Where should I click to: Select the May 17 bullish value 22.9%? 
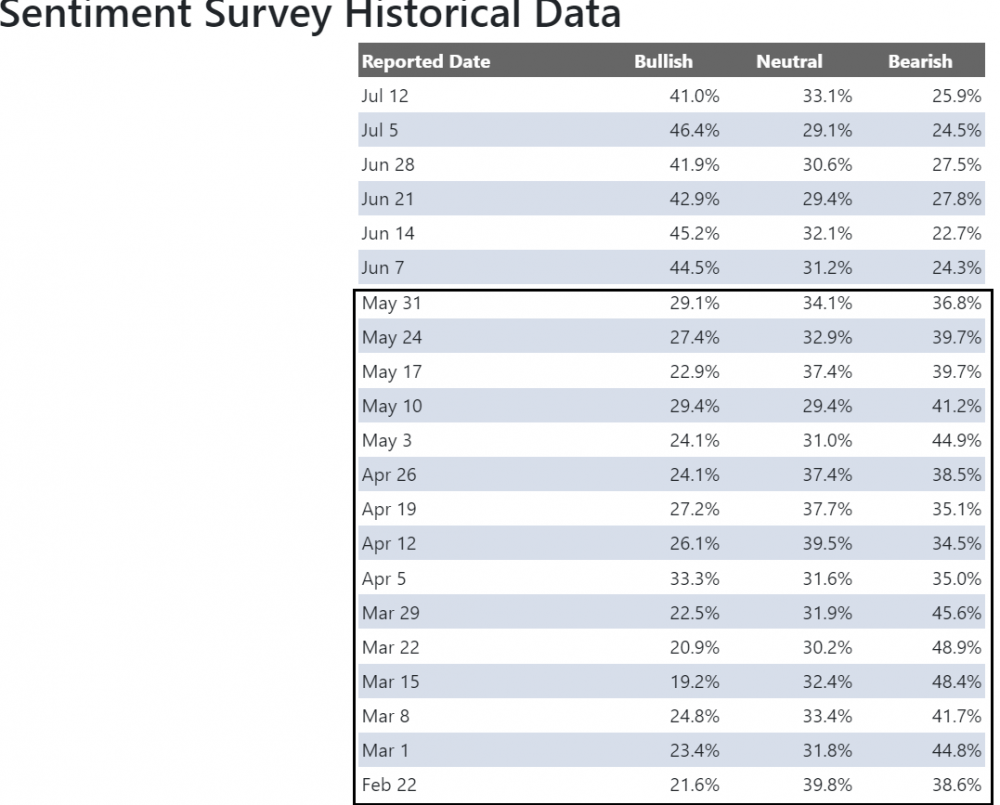[x=694, y=372]
